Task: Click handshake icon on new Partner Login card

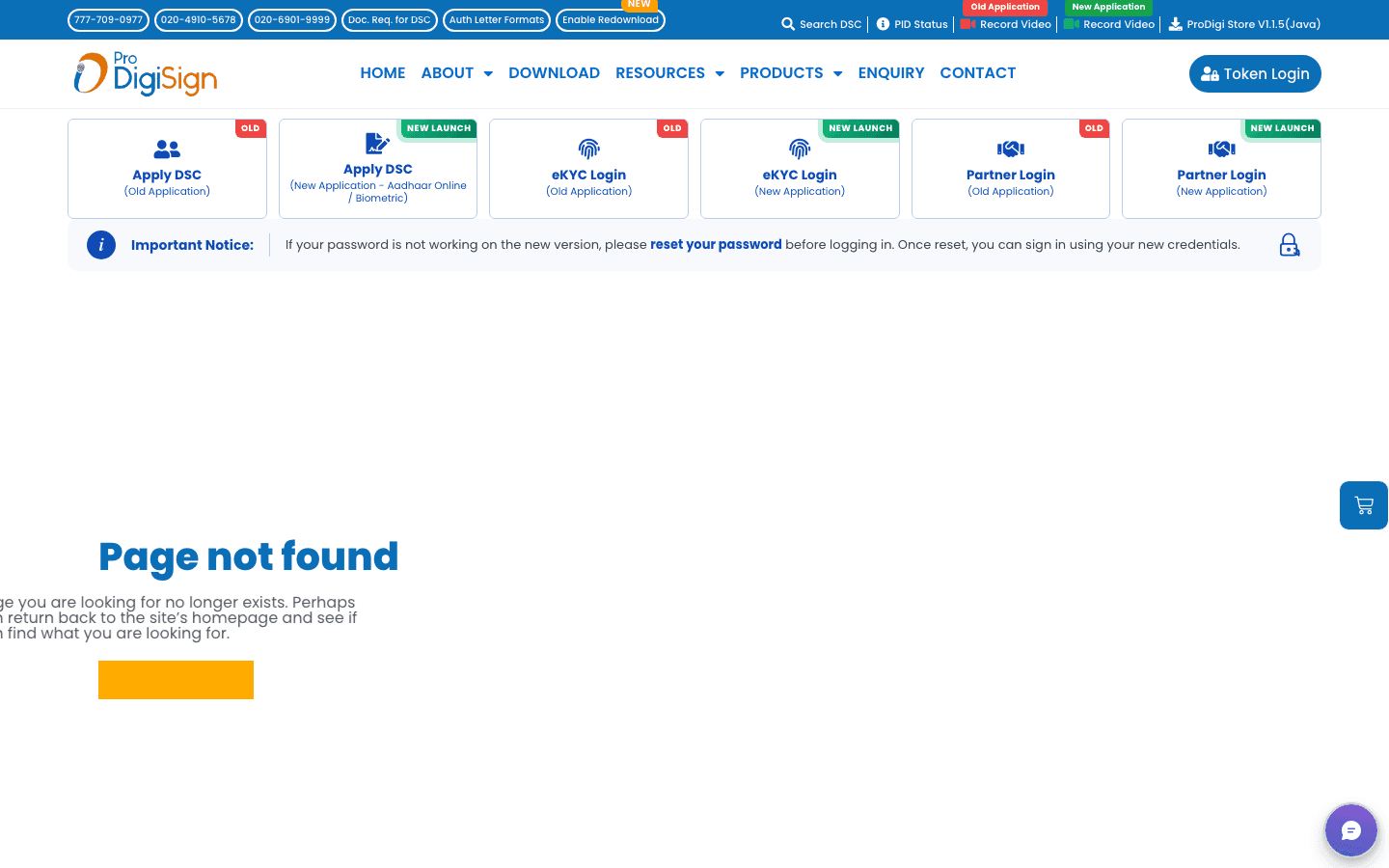Action: 1221,149
